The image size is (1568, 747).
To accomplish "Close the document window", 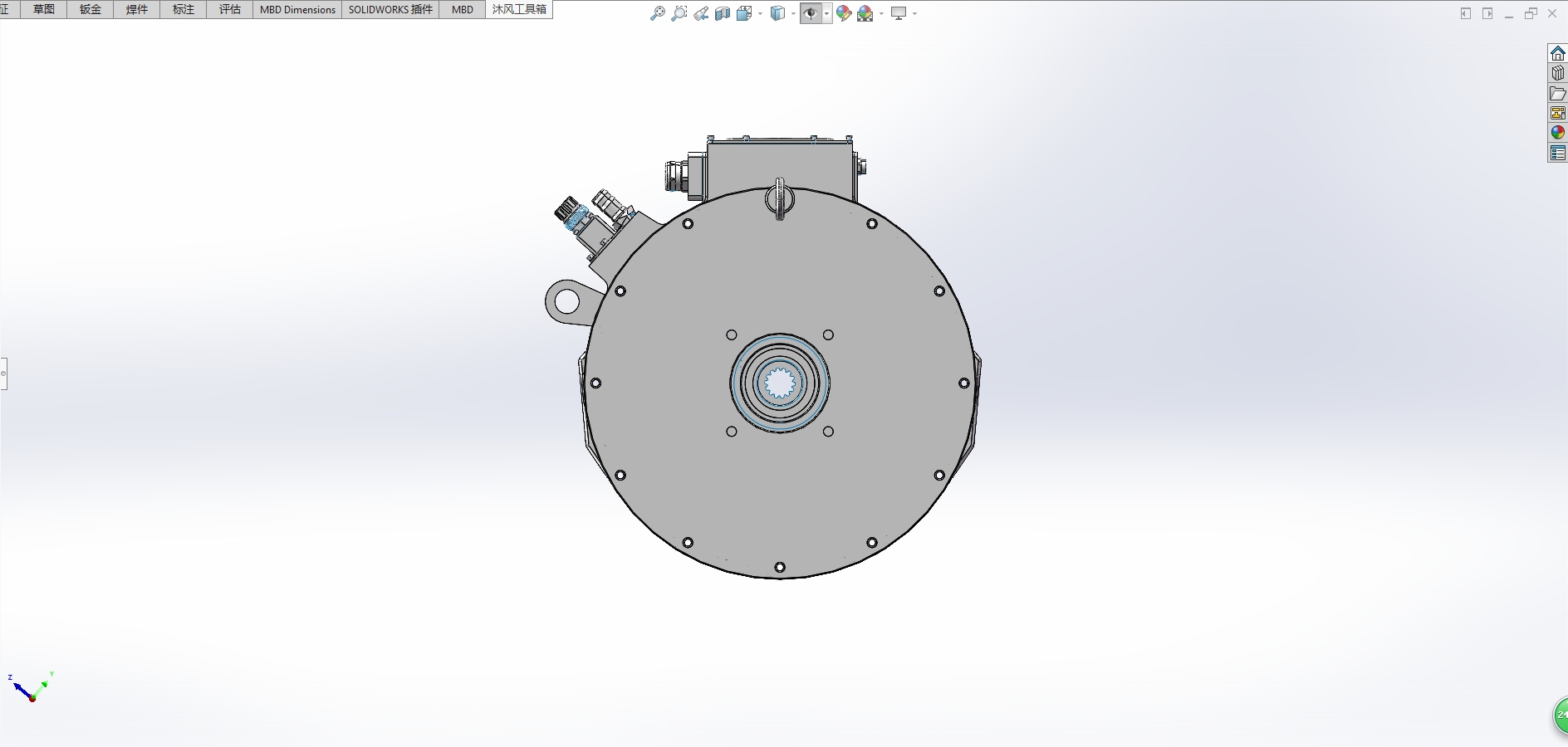I will coord(1552,13).
